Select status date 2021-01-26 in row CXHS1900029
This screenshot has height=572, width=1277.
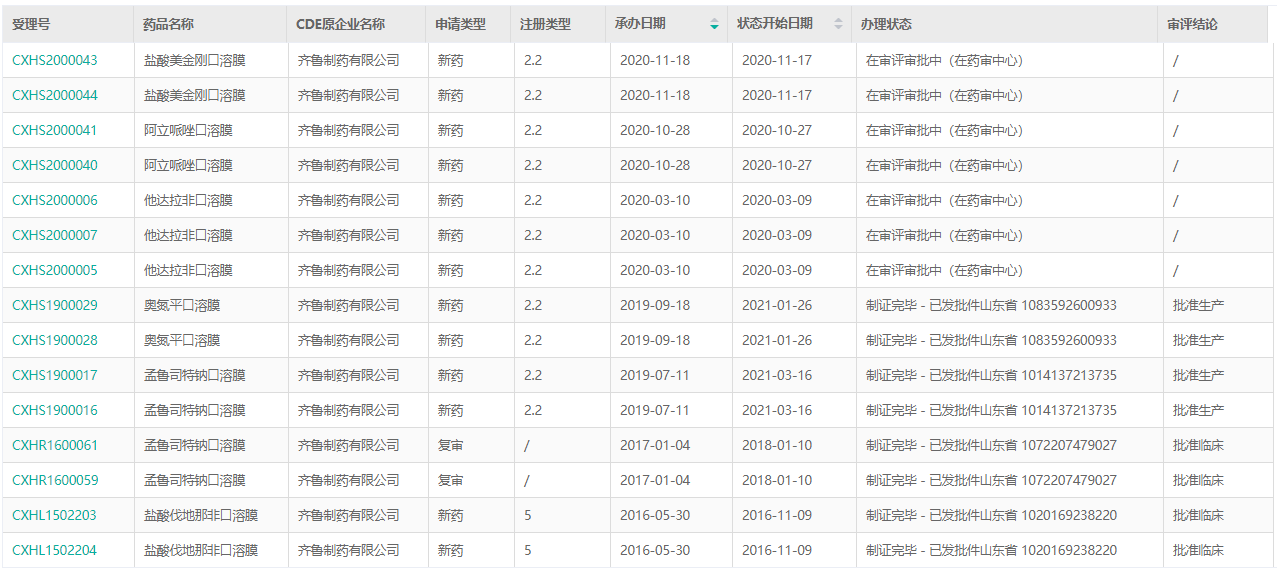coord(777,305)
